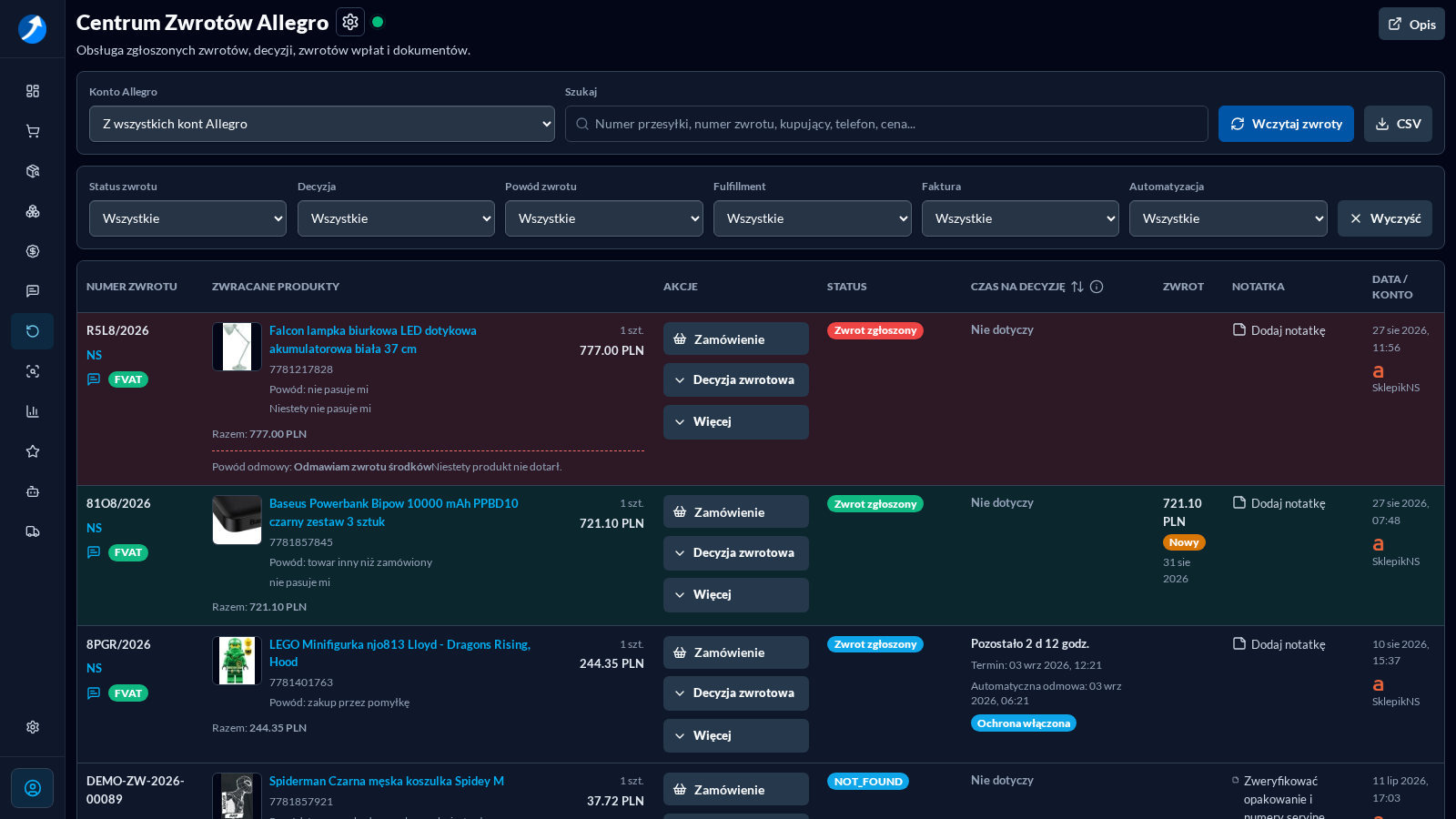This screenshot has width=1456, height=819.
Task: Open the bar chart statistics sidebar icon
Action: pos(33,411)
